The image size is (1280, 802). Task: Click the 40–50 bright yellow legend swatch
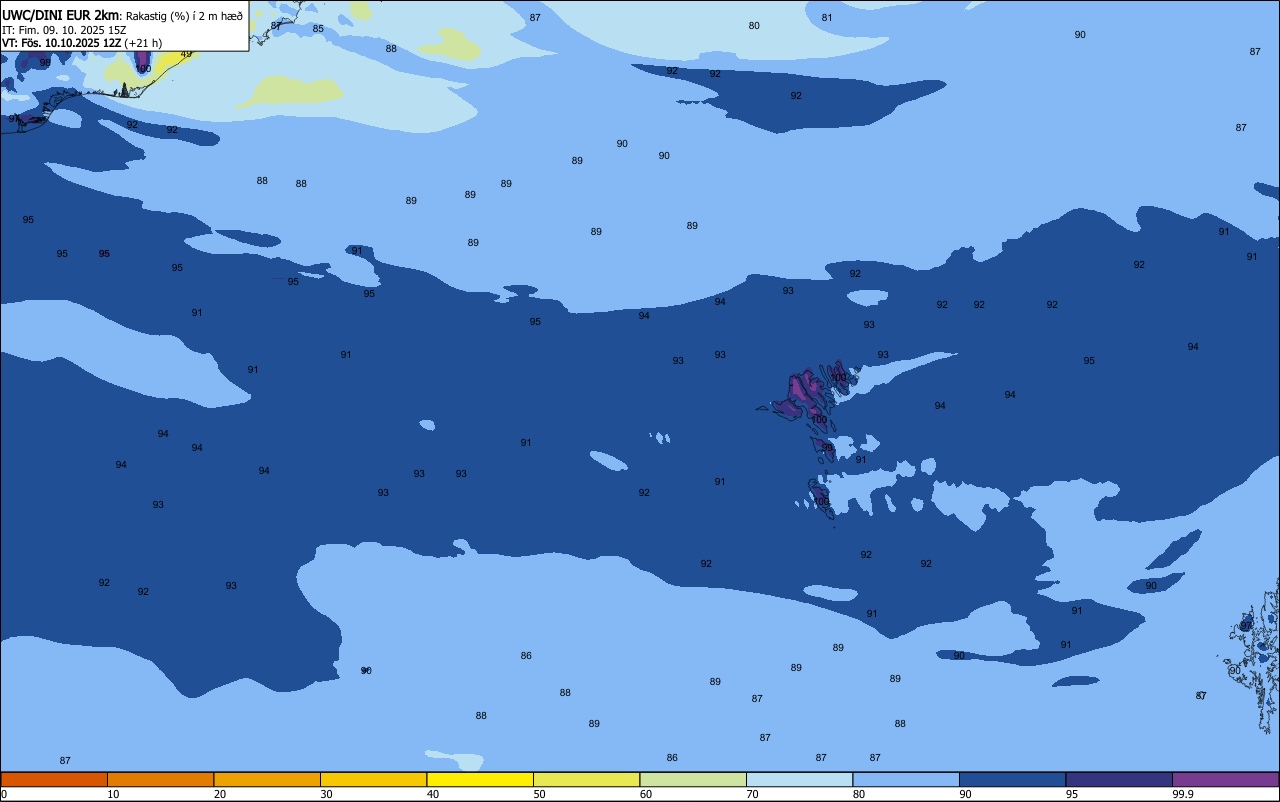click(x=480, y=779)
